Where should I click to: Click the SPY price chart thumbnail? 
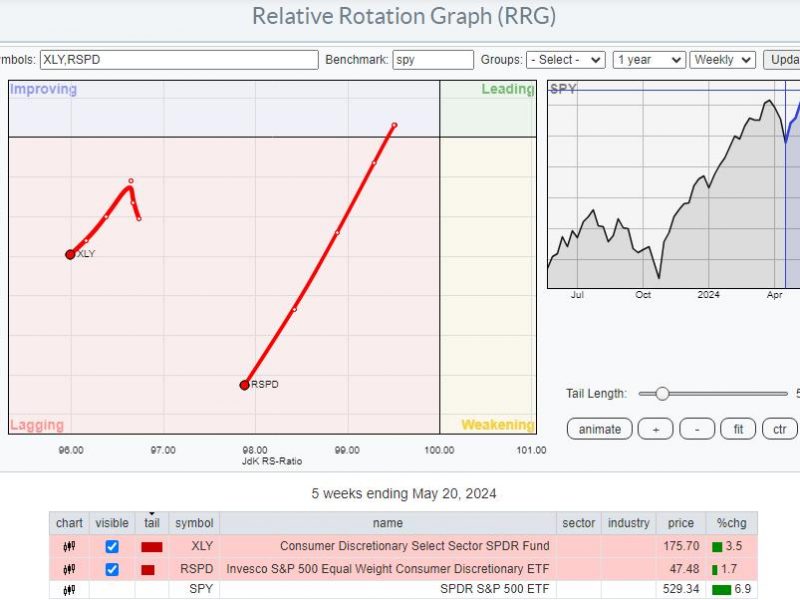(673, 184)
